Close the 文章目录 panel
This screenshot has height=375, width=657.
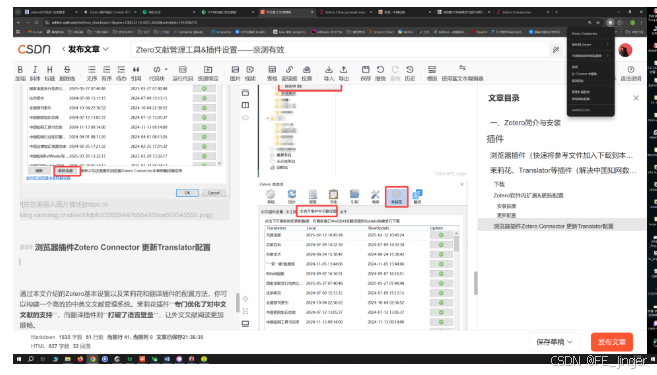pyautogui.click(x=636, y=98)
